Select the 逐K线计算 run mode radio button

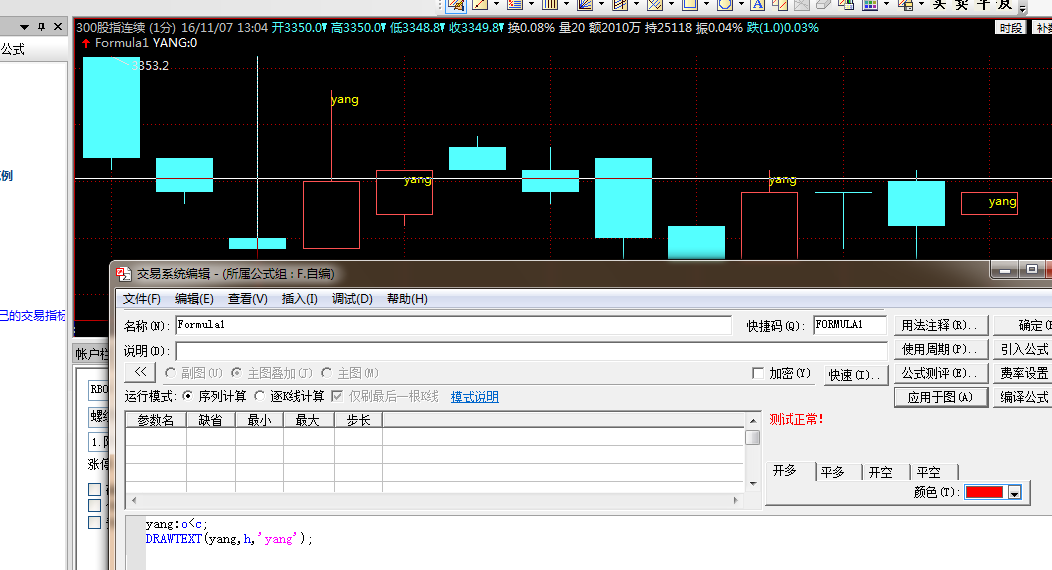tap(260, 397)
